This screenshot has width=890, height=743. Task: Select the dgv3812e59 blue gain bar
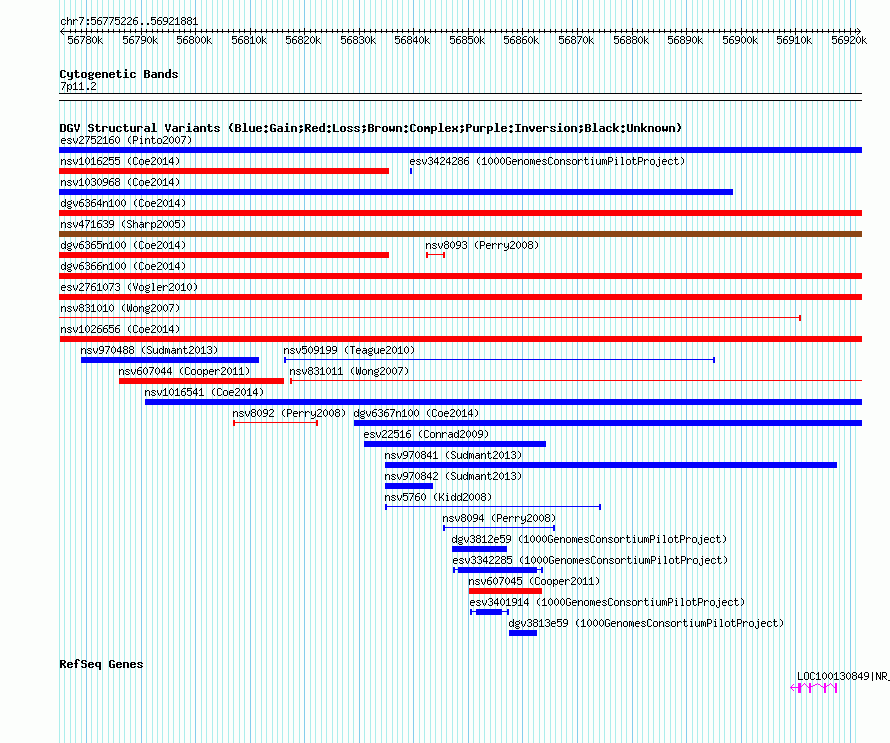[x=479, y=549]
